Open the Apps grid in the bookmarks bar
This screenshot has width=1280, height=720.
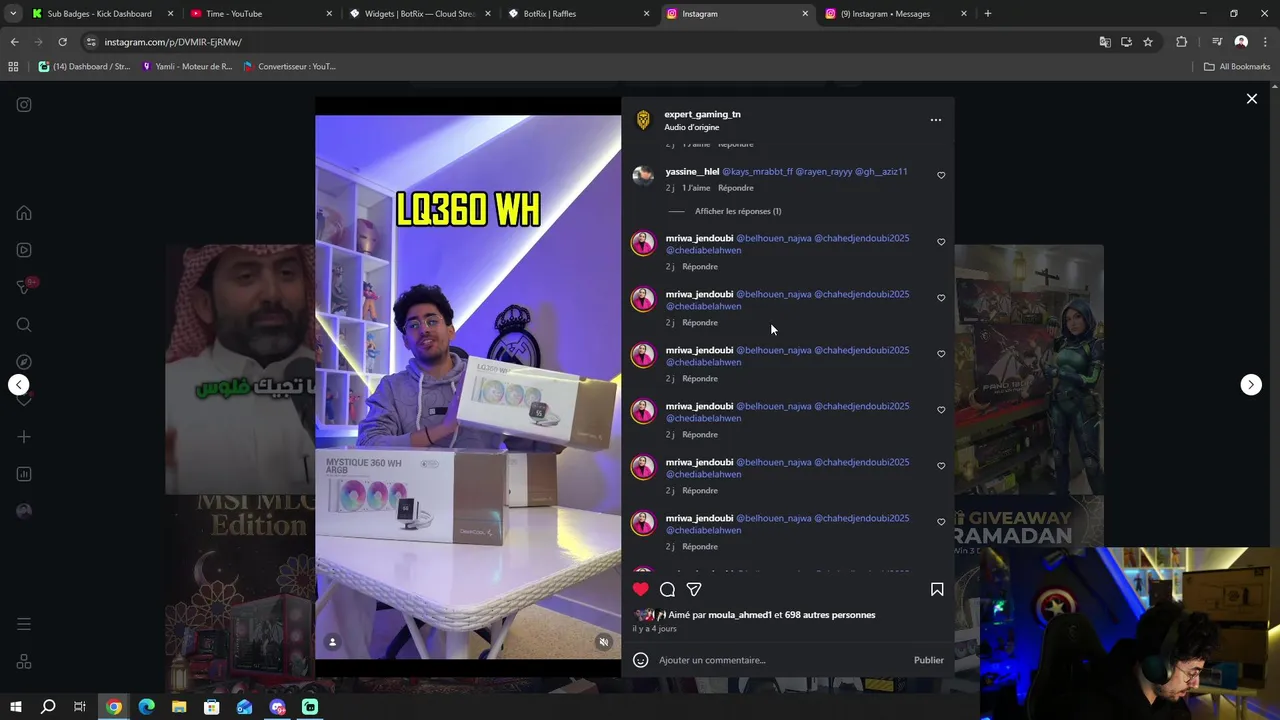(x=13, y=67)
